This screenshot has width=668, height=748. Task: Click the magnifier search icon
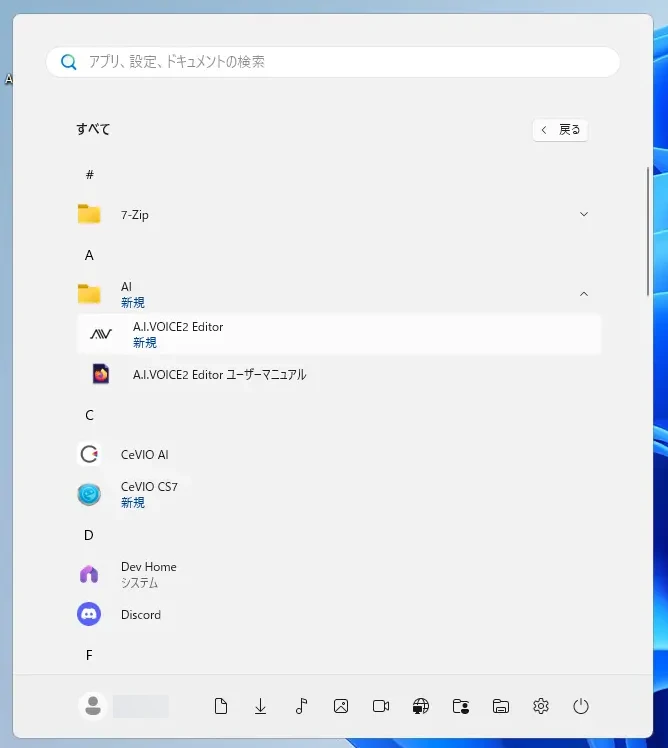coord(68,62)
